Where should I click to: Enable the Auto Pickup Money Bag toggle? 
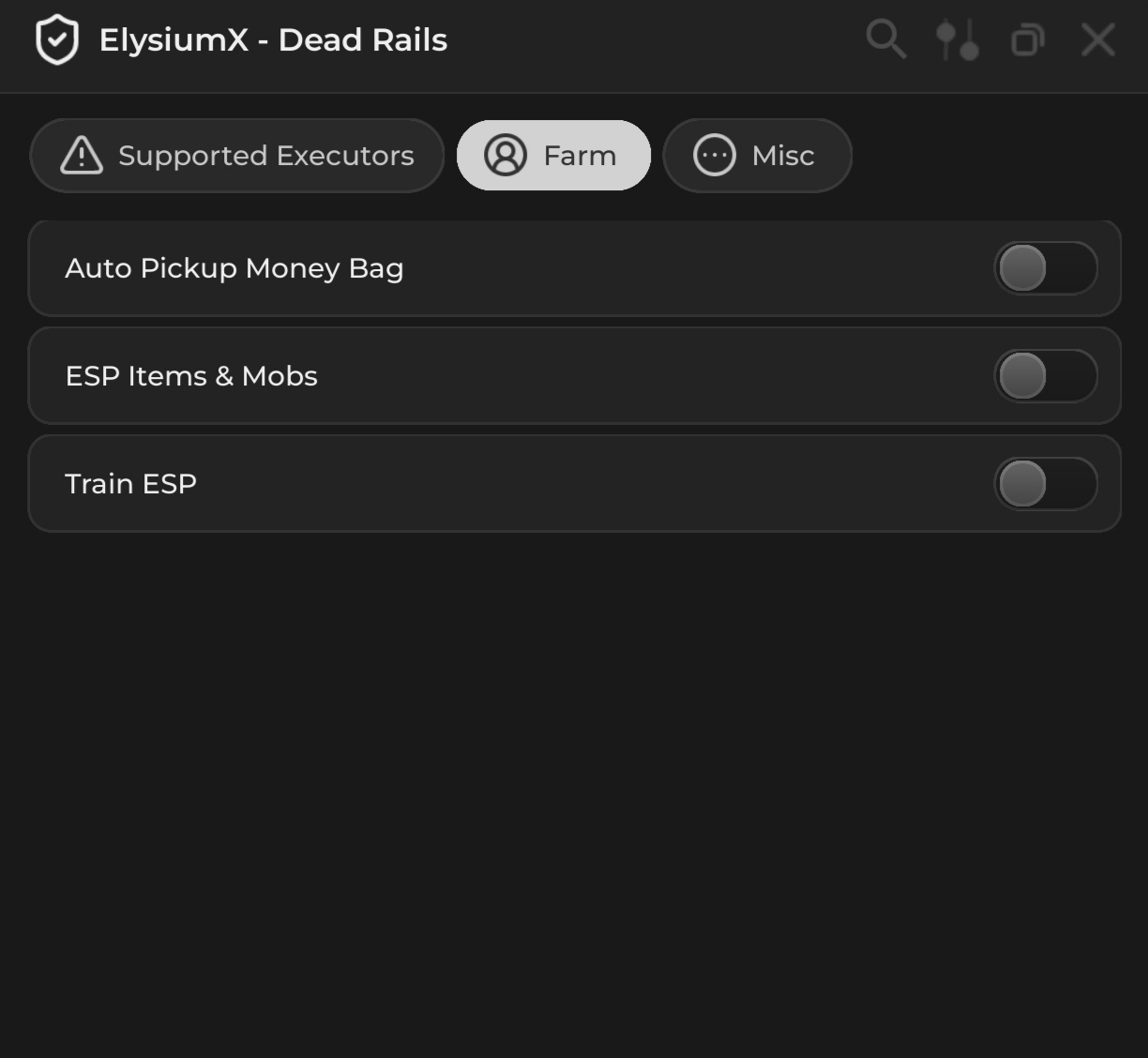tap(1045, 269)
